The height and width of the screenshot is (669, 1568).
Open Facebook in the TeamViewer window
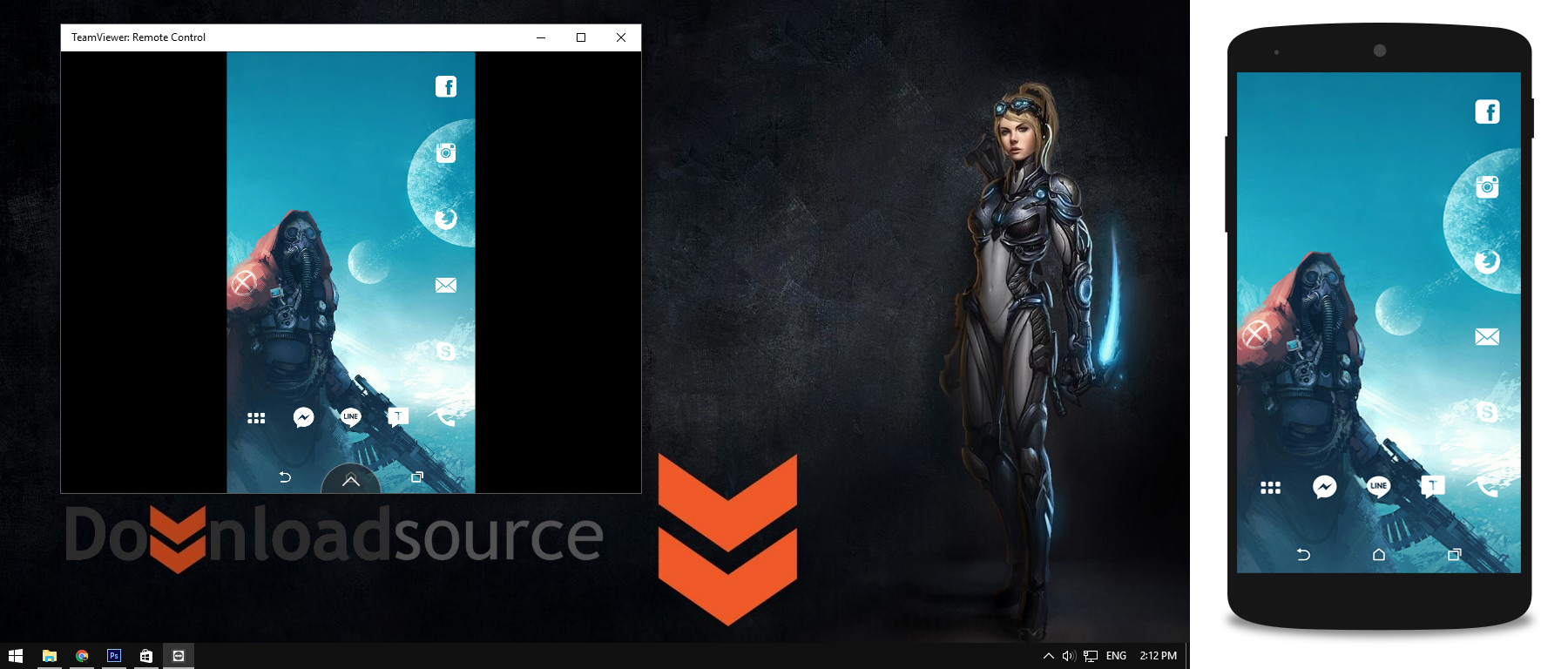point(446,86)
